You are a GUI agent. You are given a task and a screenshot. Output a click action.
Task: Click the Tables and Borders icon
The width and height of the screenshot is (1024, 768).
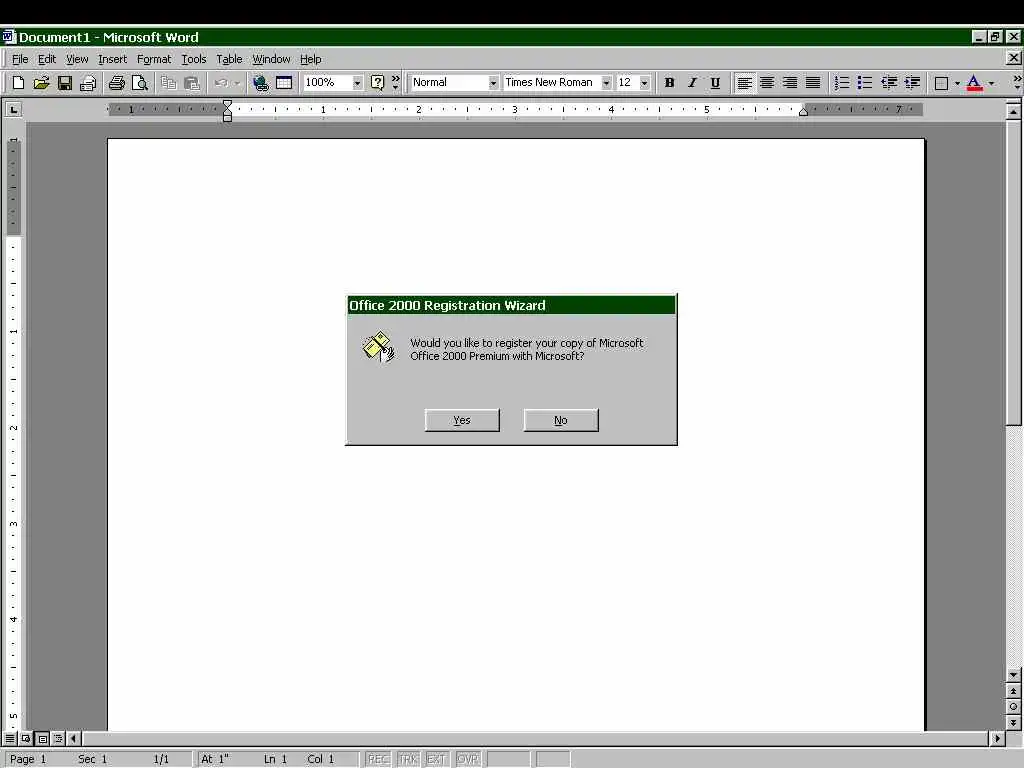coord(284,83)
